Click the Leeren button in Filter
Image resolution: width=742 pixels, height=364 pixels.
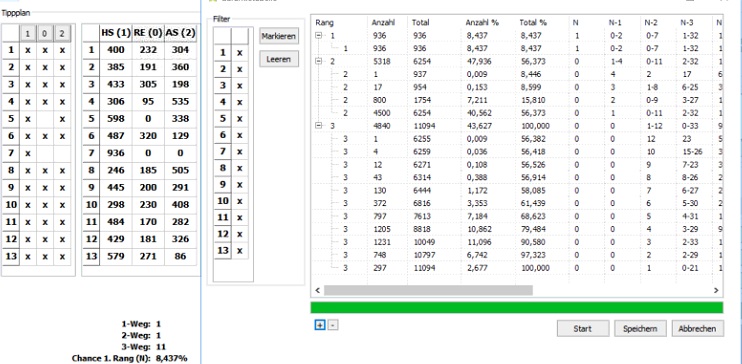click(x=279, y=59)
